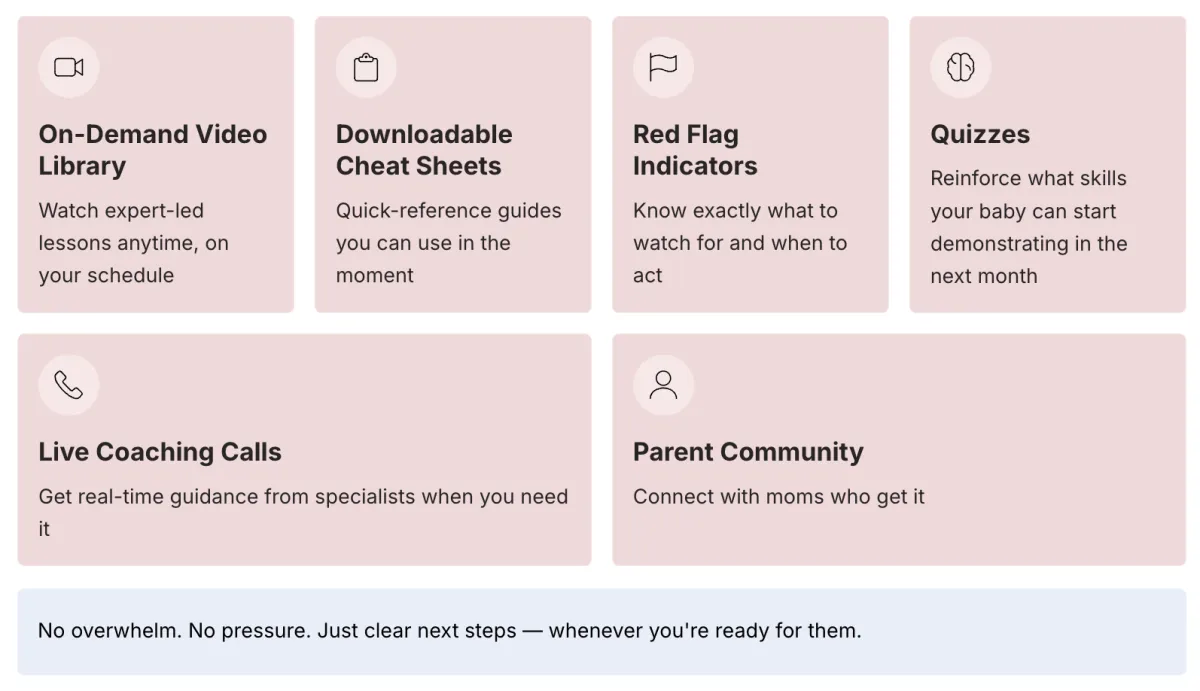Select the Downloadable Cheat Sheets heading
1200x691 pixels.
point(424,150)
